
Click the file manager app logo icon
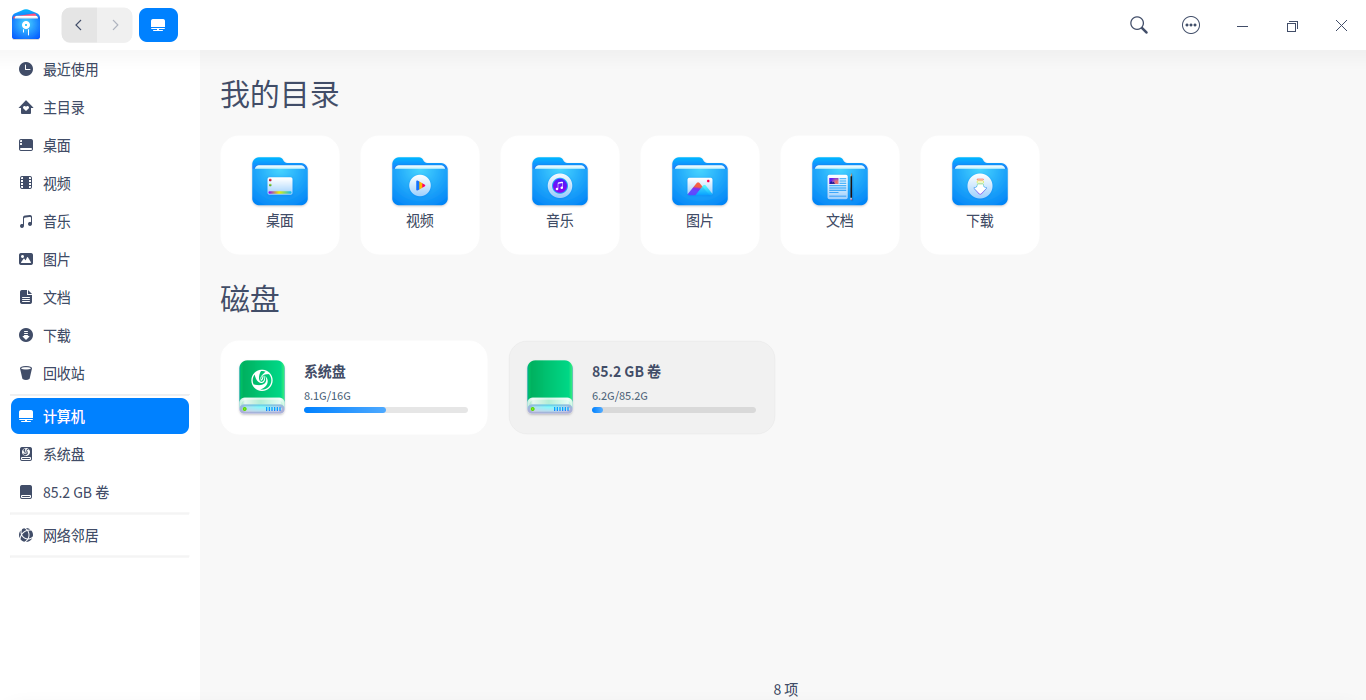pos(26,25)
